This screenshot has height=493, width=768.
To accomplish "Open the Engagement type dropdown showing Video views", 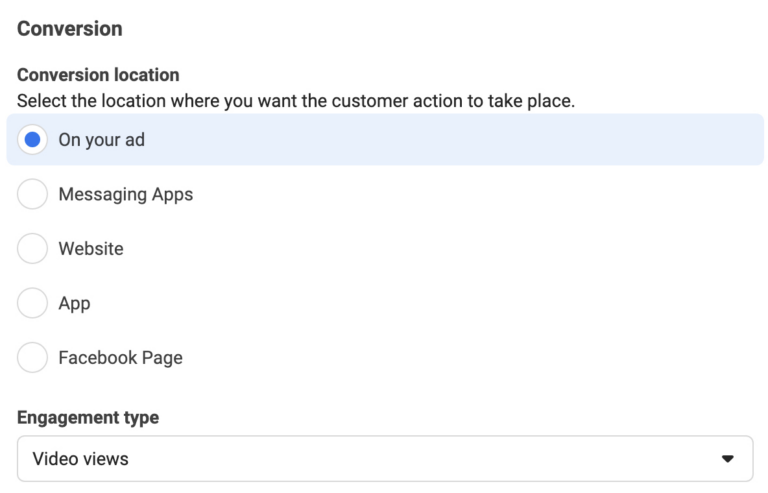I will (385, 459).
